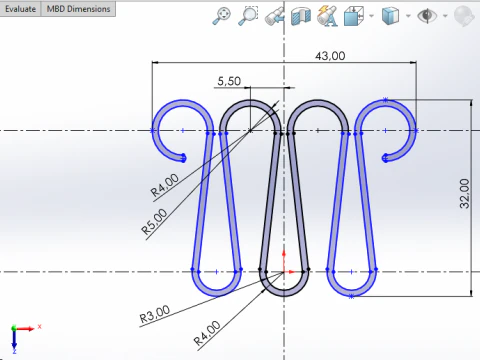Select Zoom to Area tool
This screenshot has width=480, height=360.
tap(248, 16)
